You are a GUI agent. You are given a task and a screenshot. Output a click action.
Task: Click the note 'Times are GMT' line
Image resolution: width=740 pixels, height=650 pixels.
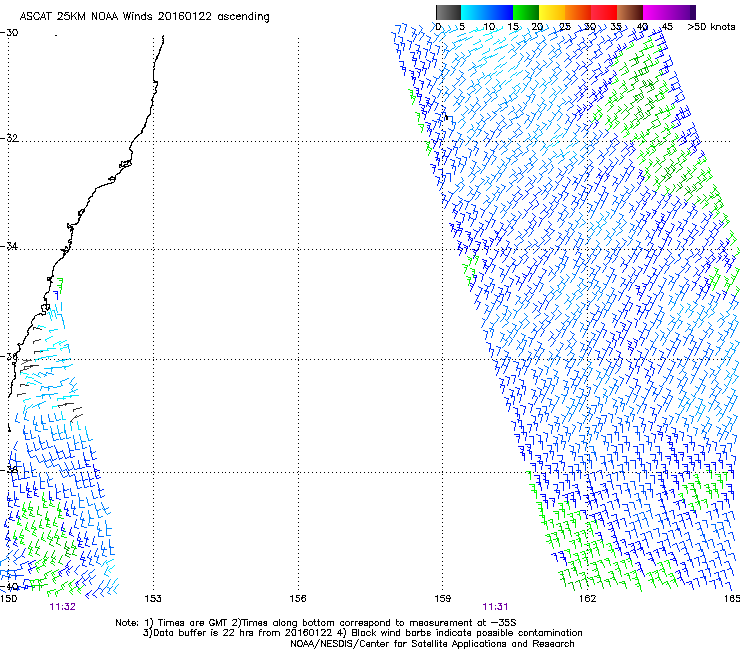coord(316,623)
